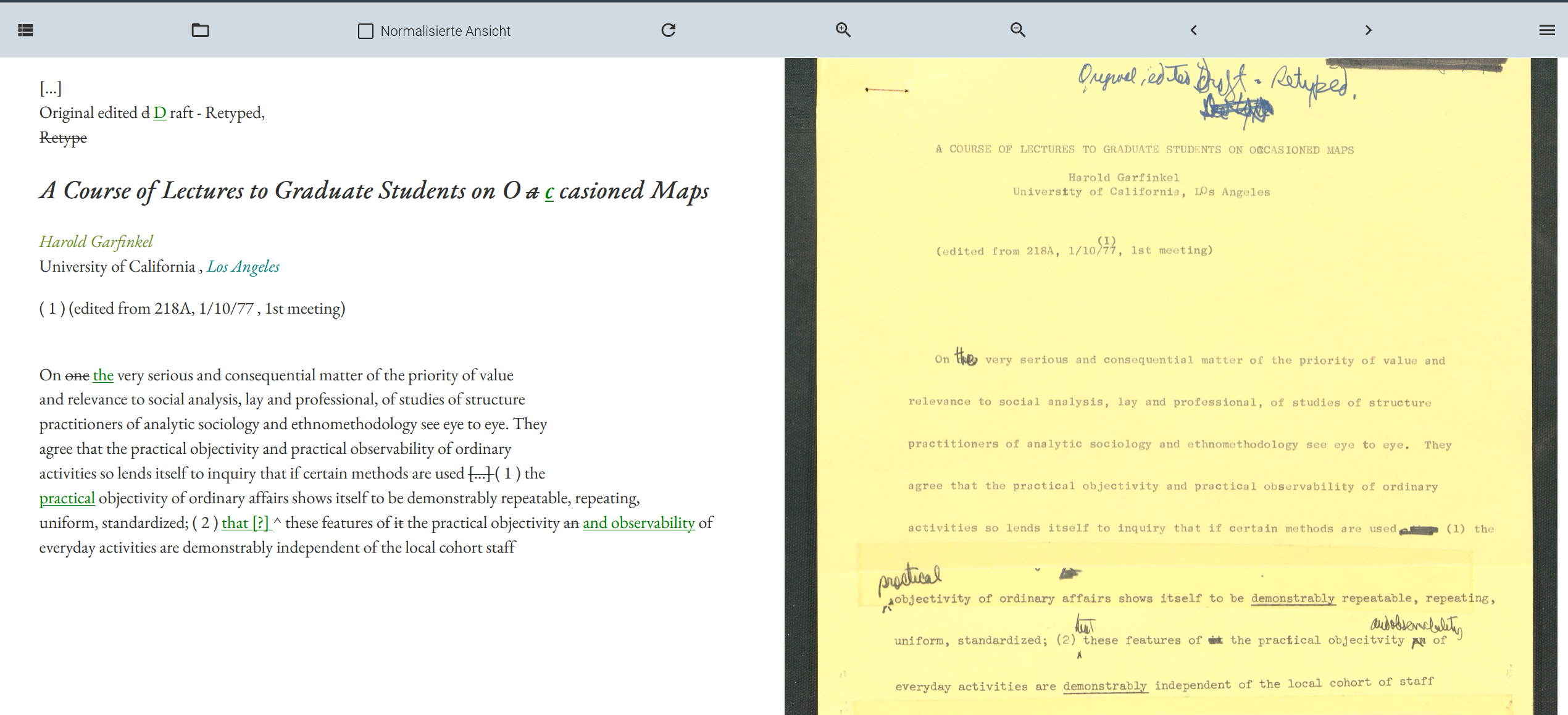Zoom out of the facsimile
The width and height of the screenshot is (1568, 715).
click(1018, 30)
